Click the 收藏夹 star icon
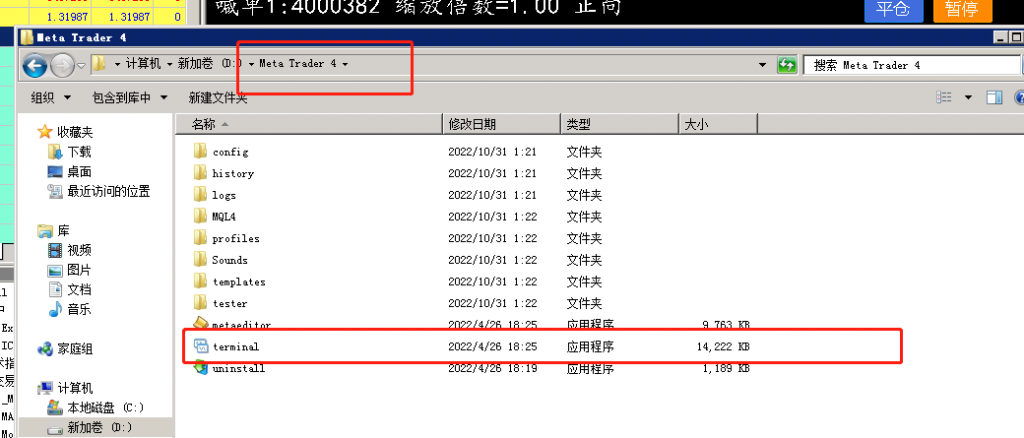Image resolution: width=1024 pixels, height=438 pixels. coord(45,132)
